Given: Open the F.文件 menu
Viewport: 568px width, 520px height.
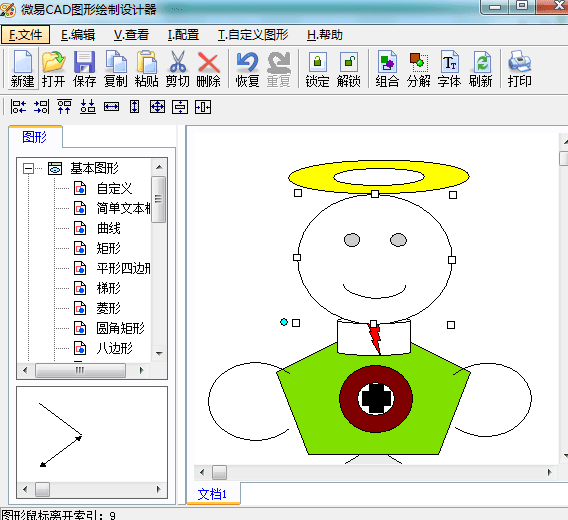Looking at the screenshot, I should pyautogui.click(x=25, y=35).
